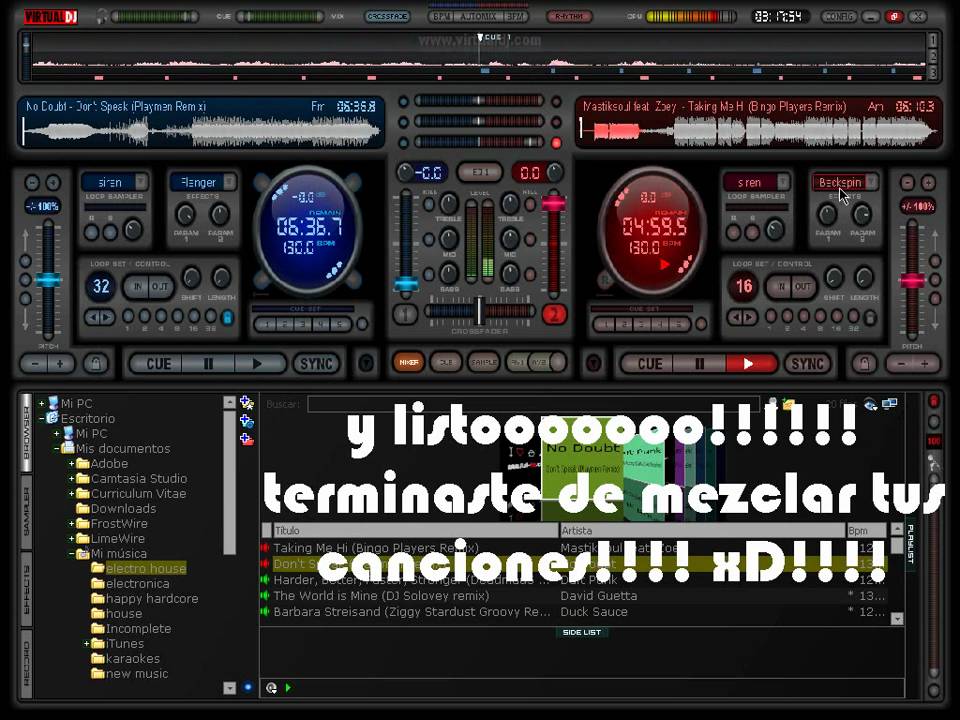Pause the left deck
Viewport: 960px width, 720px height.
click(208, 364)
